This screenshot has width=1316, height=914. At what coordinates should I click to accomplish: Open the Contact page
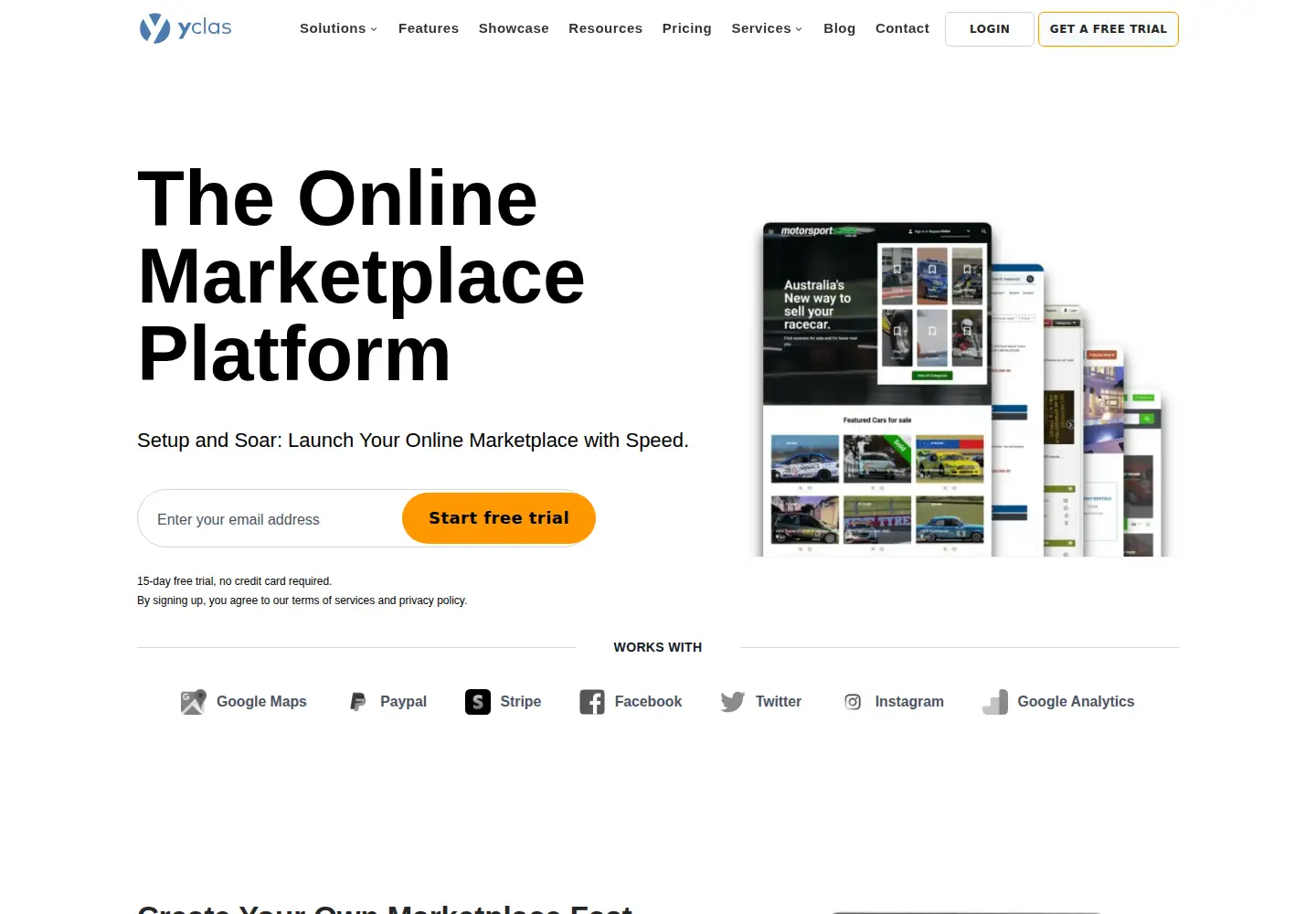click(902, 28)
